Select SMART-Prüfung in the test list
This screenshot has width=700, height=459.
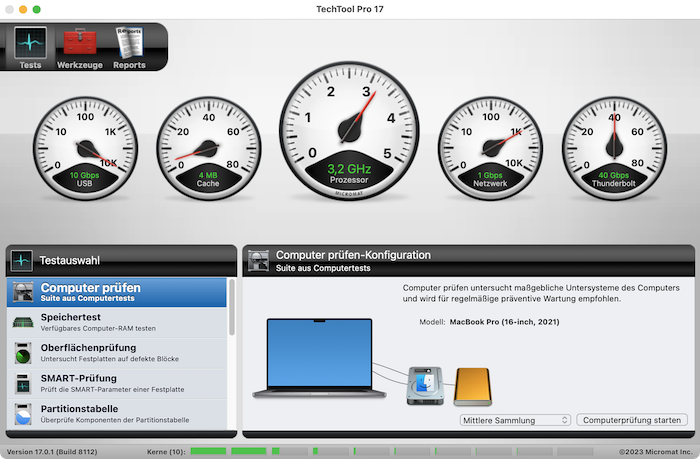[x=117, y=384]
